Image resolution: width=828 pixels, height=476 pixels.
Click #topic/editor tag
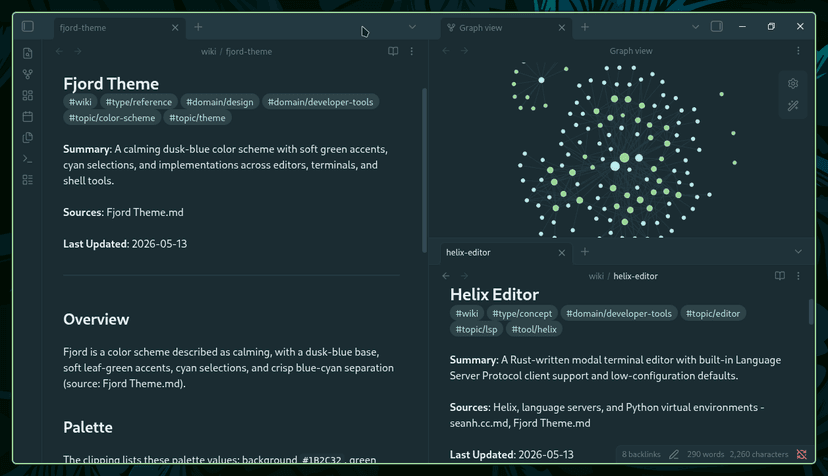tap(713, 313)
